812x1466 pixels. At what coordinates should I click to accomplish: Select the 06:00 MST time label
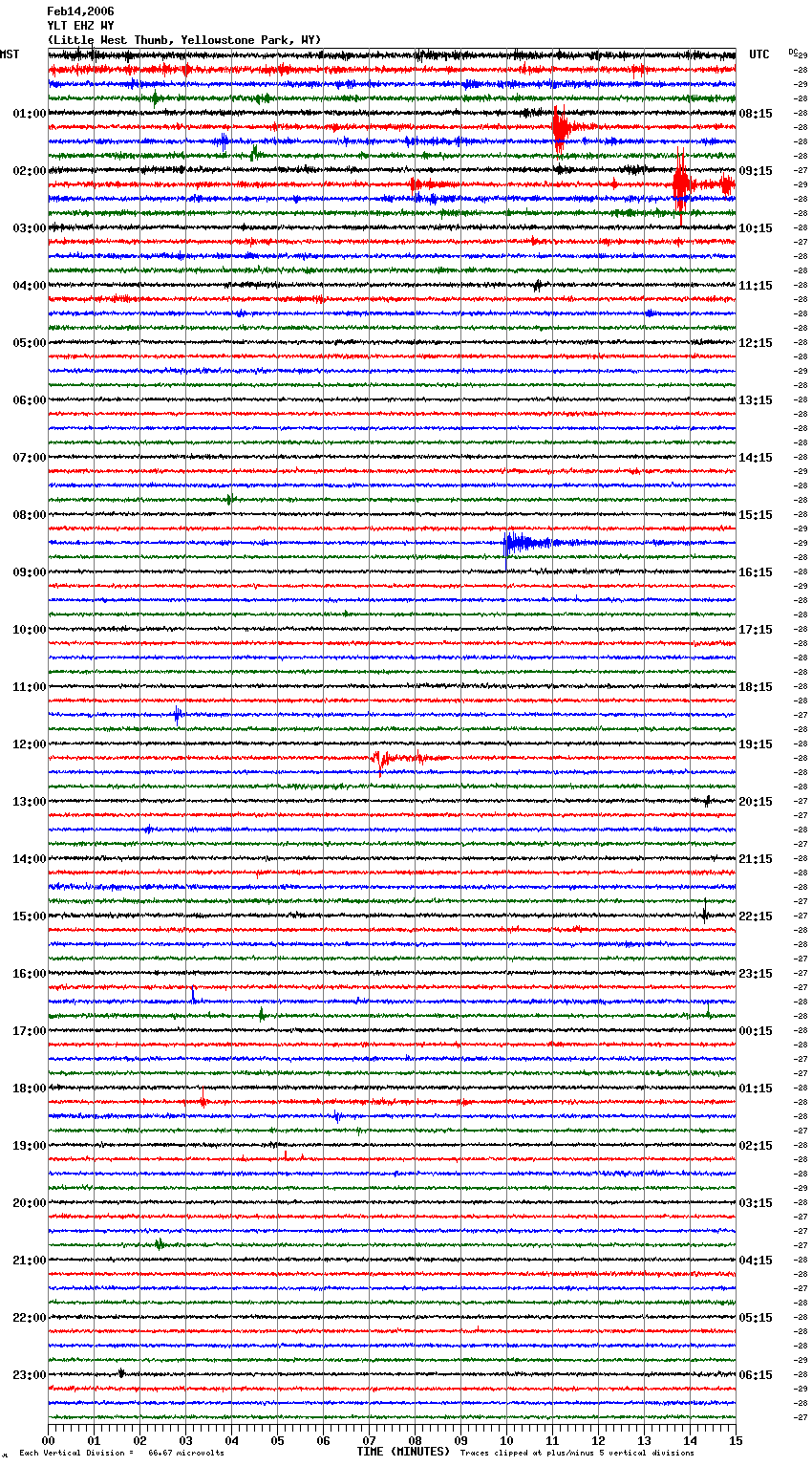(x=30, y=400)
